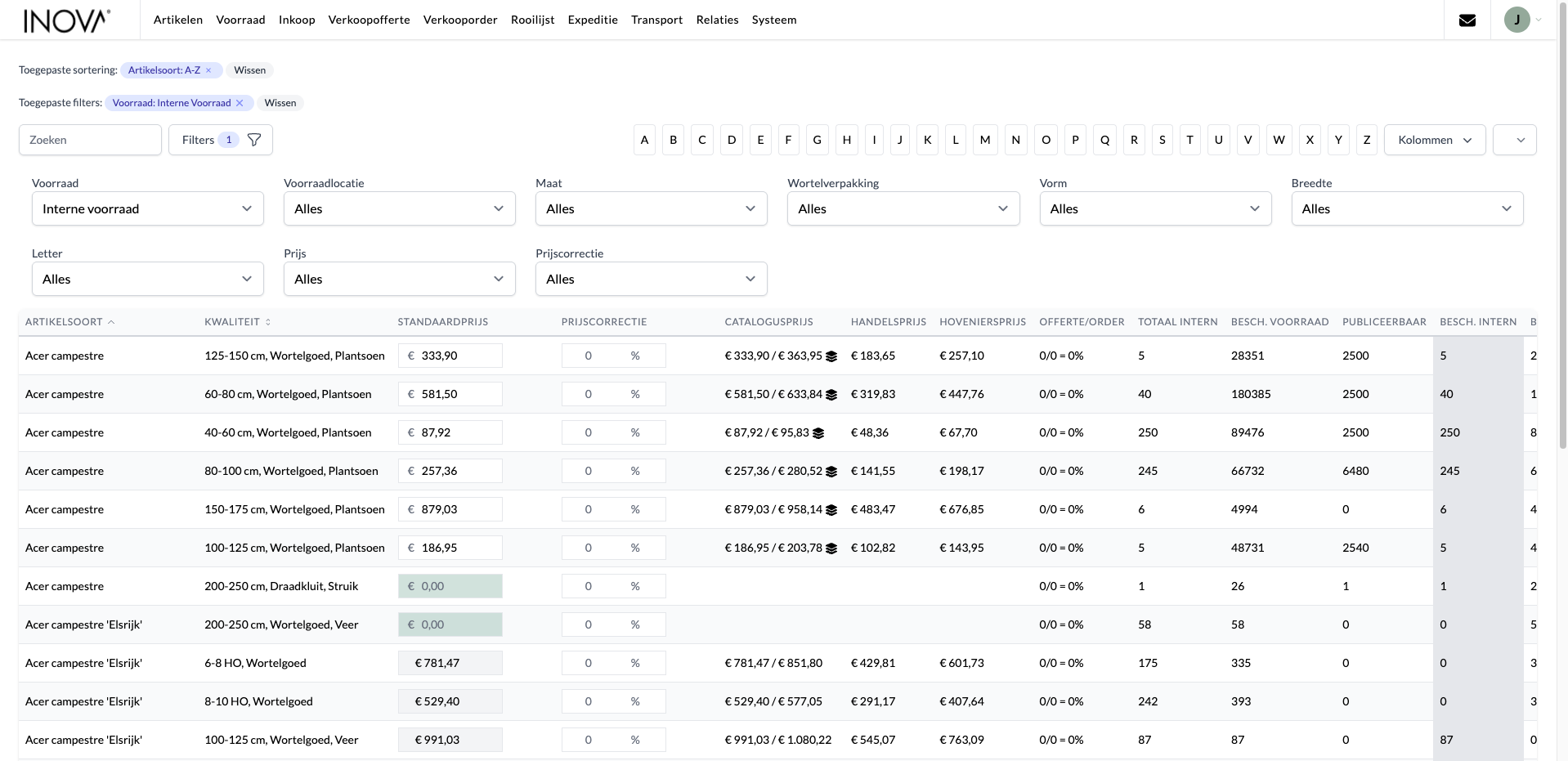Open the messages envelope icon

tap(1467, 20)
